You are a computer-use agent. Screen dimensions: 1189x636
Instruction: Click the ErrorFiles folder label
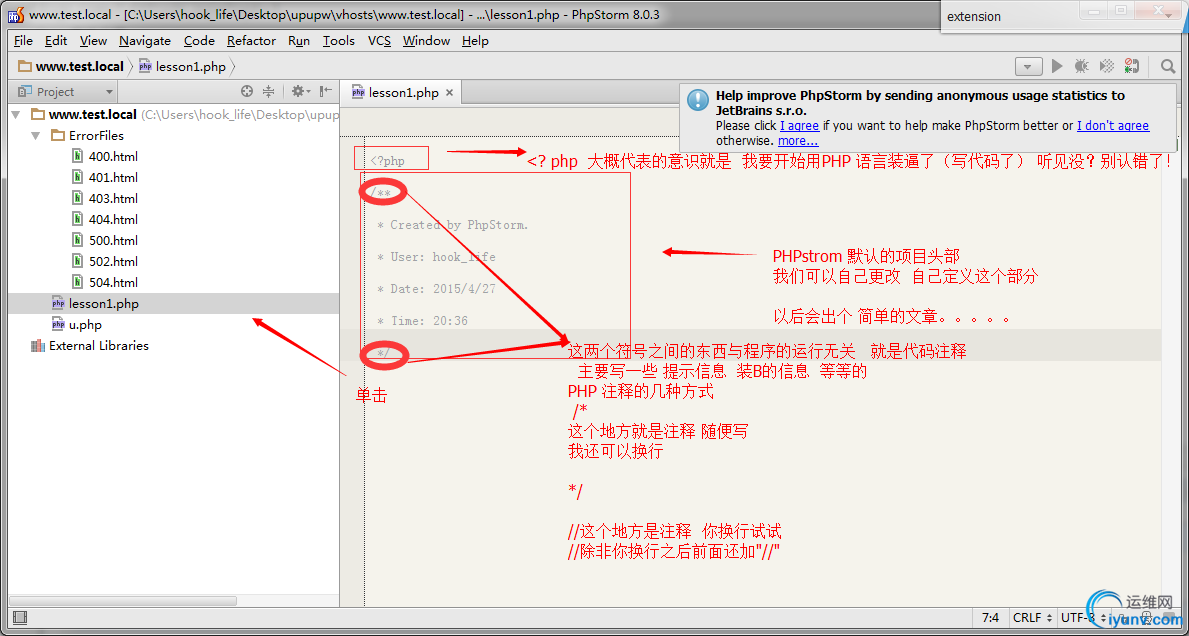[x=96, y=136]
